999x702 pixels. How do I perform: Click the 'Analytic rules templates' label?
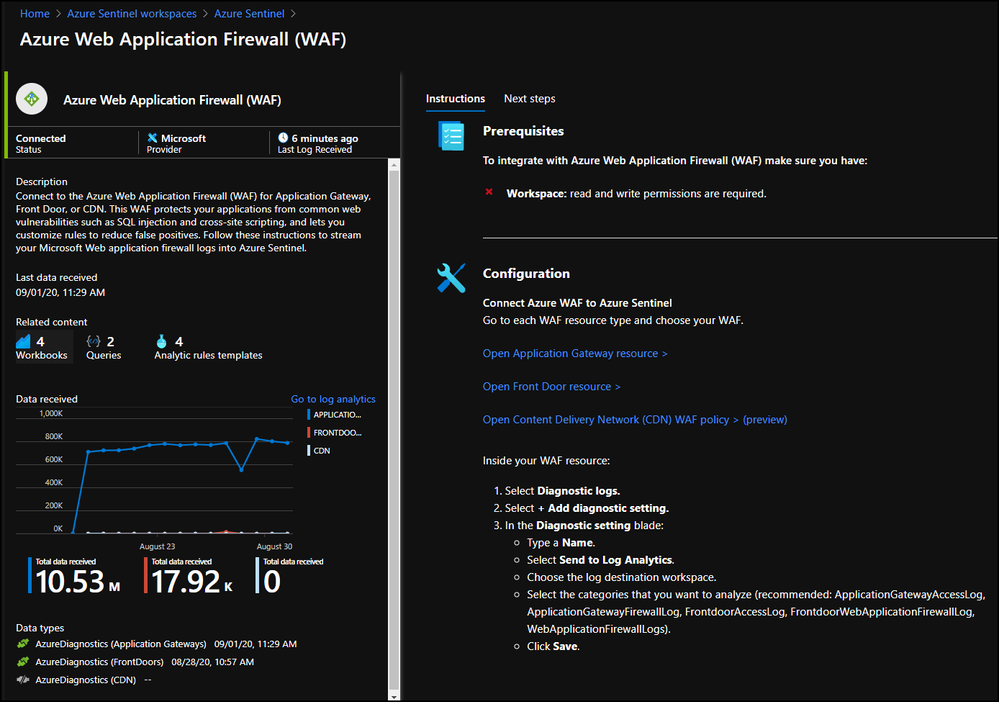click(x=208, y=355)
